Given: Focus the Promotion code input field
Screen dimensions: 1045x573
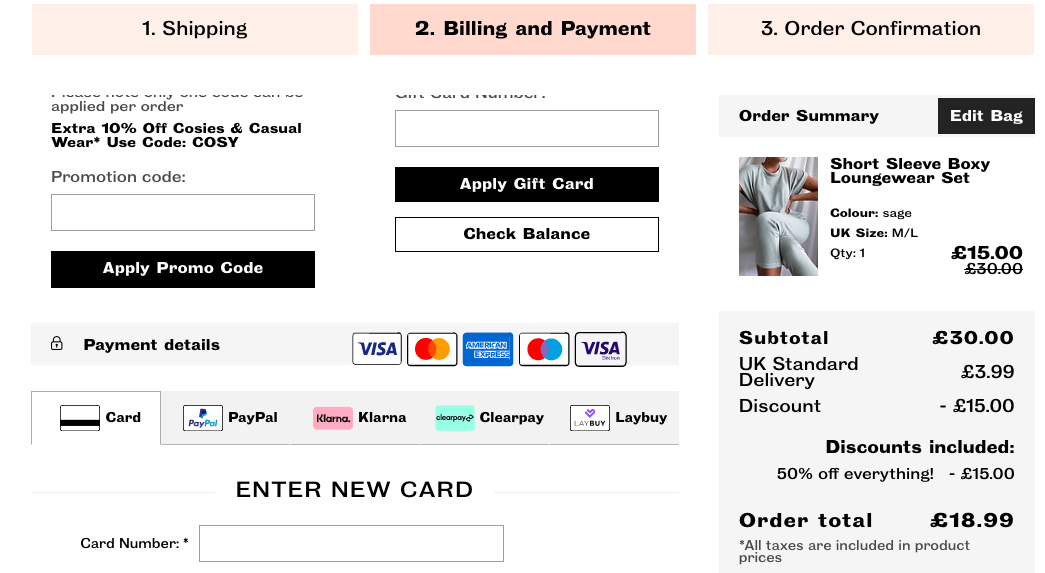Looking at the screenshot, I should tap(183, 213).
